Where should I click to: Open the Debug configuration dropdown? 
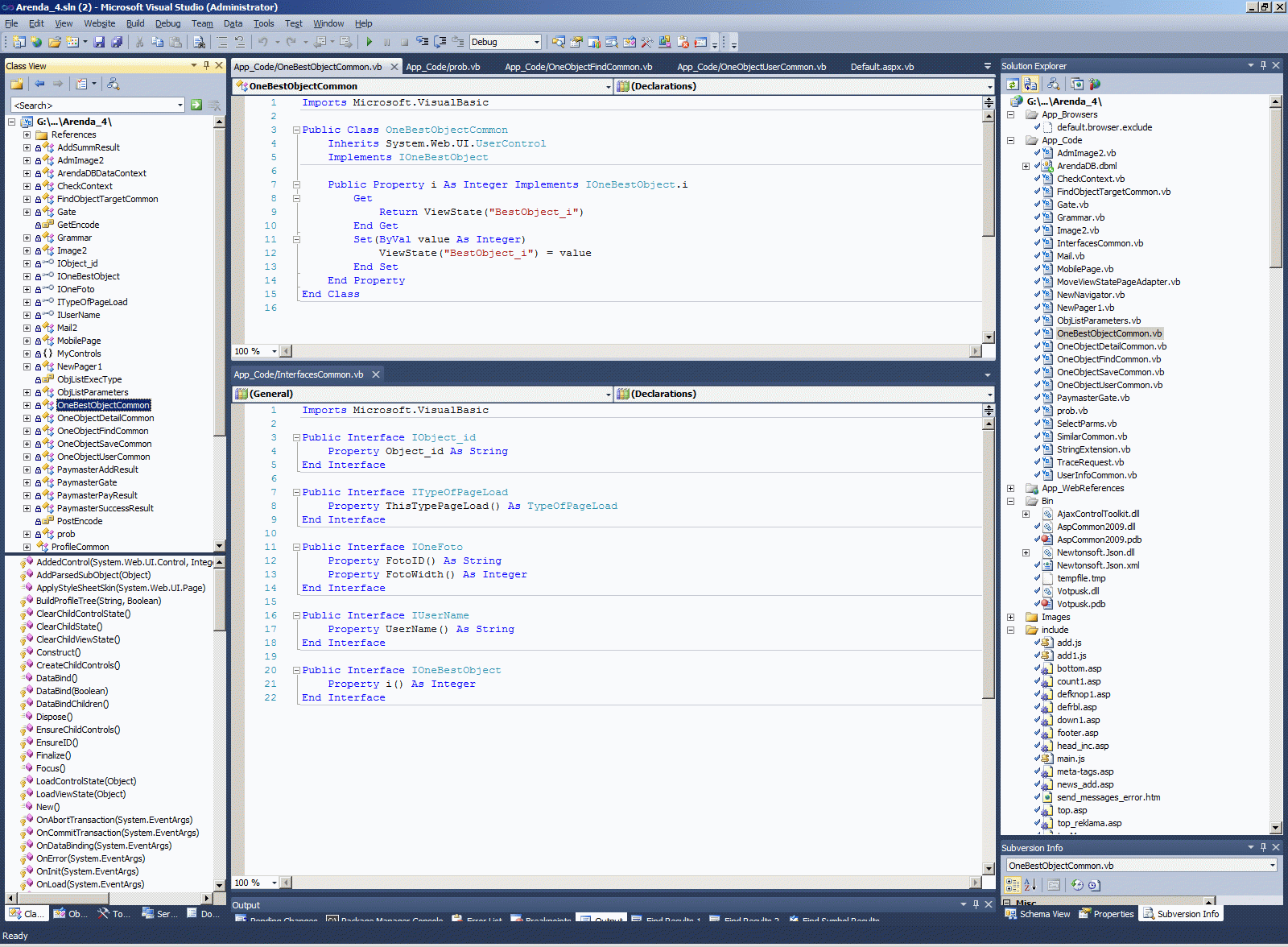536,42
